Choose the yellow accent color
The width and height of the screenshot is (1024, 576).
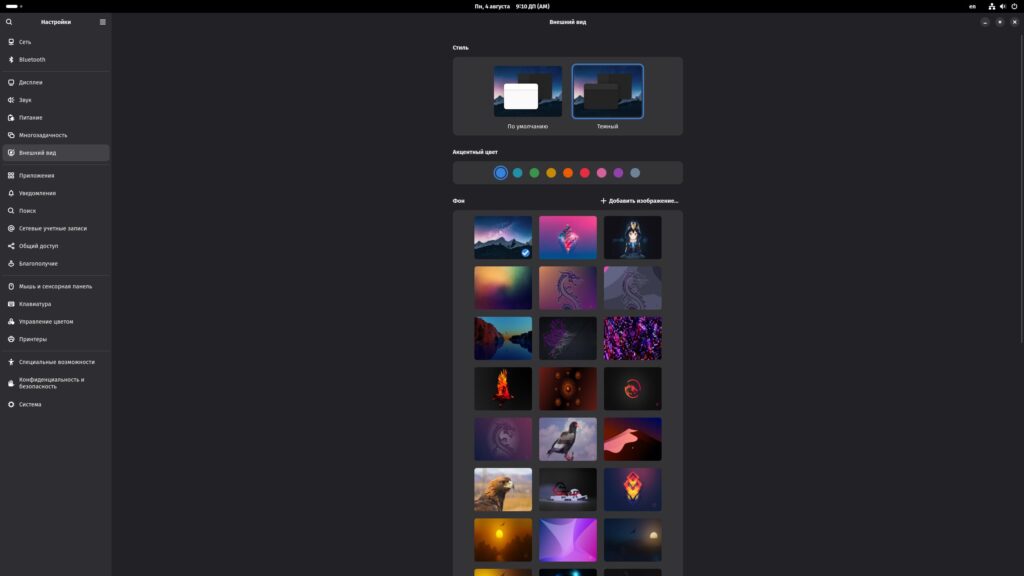point(551,173)
